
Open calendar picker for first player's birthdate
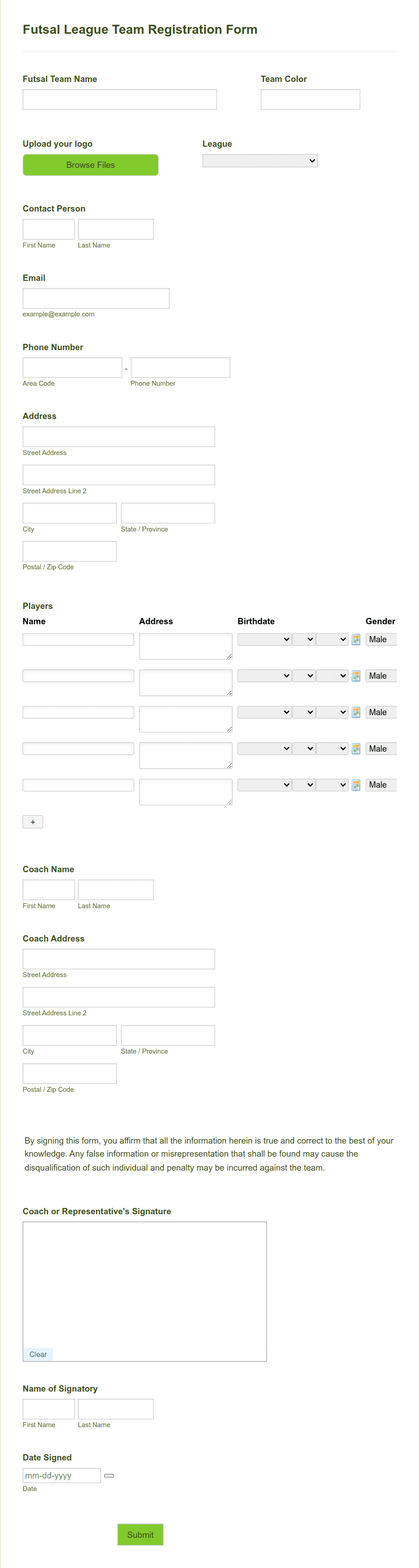point(355,639)
